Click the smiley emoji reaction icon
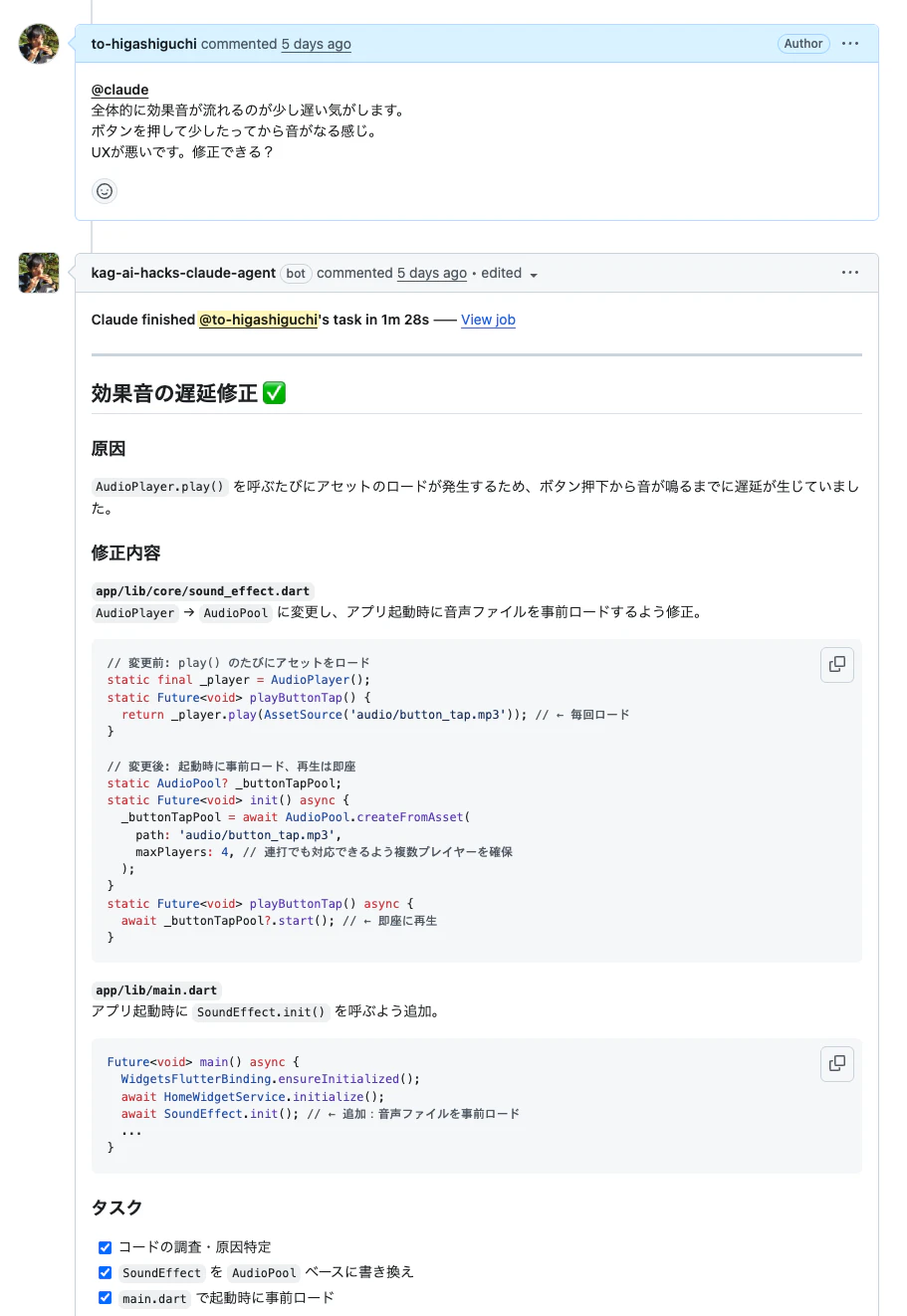The width and height of the screenshot is (907, 1316). point(104,190)
